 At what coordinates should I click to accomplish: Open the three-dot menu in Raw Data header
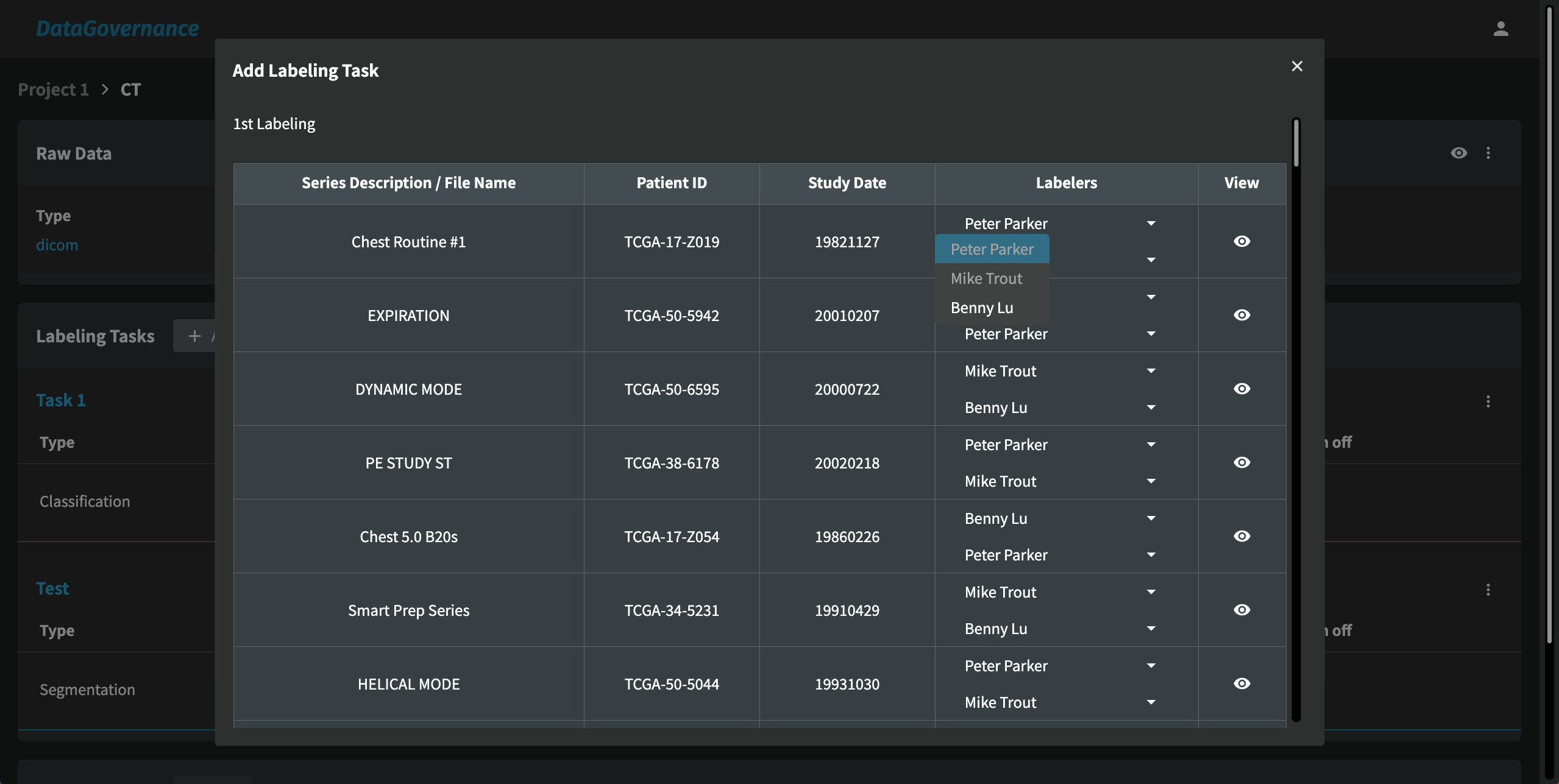(1488, 153)
